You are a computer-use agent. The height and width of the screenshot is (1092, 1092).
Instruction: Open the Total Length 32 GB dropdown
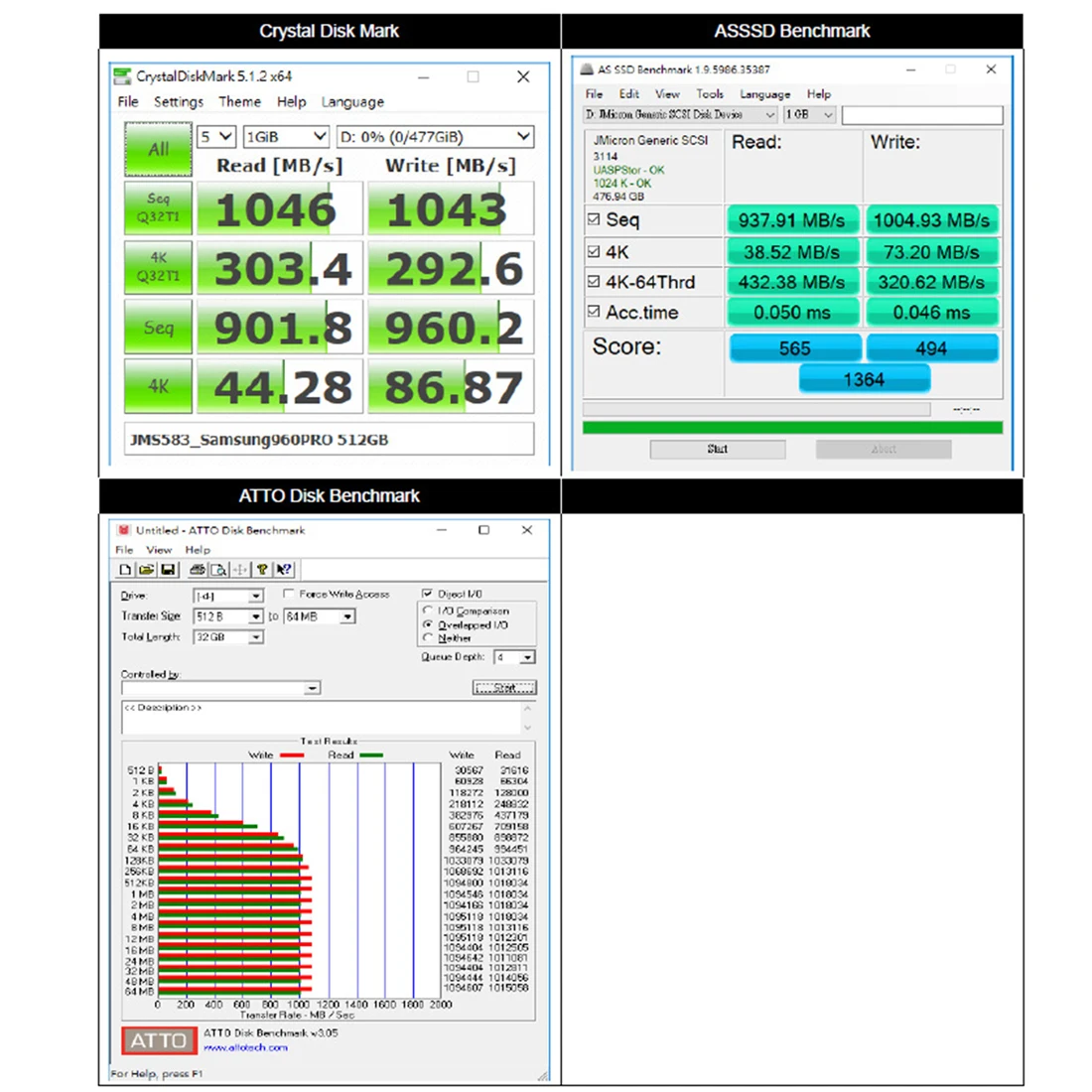click(227, 637)
